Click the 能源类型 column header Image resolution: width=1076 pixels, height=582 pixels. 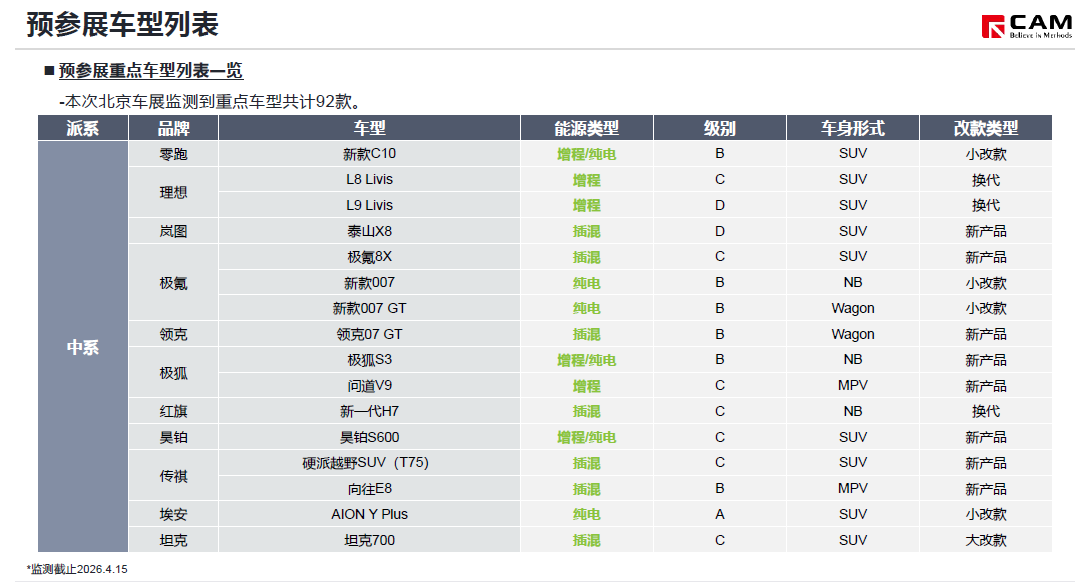587,128
